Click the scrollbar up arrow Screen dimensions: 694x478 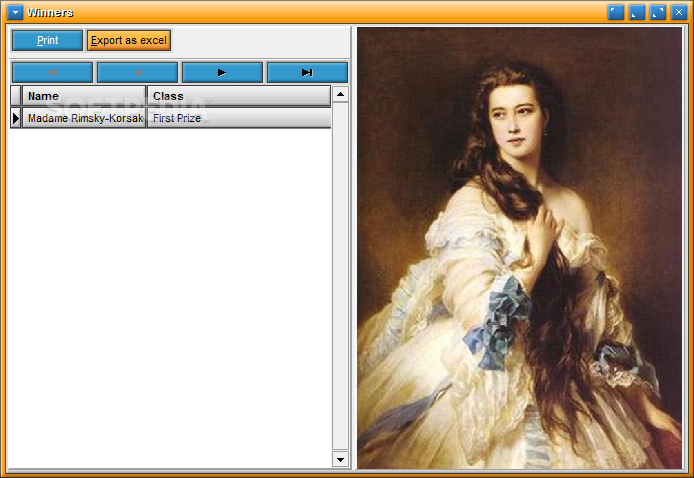tap(340, 94)
